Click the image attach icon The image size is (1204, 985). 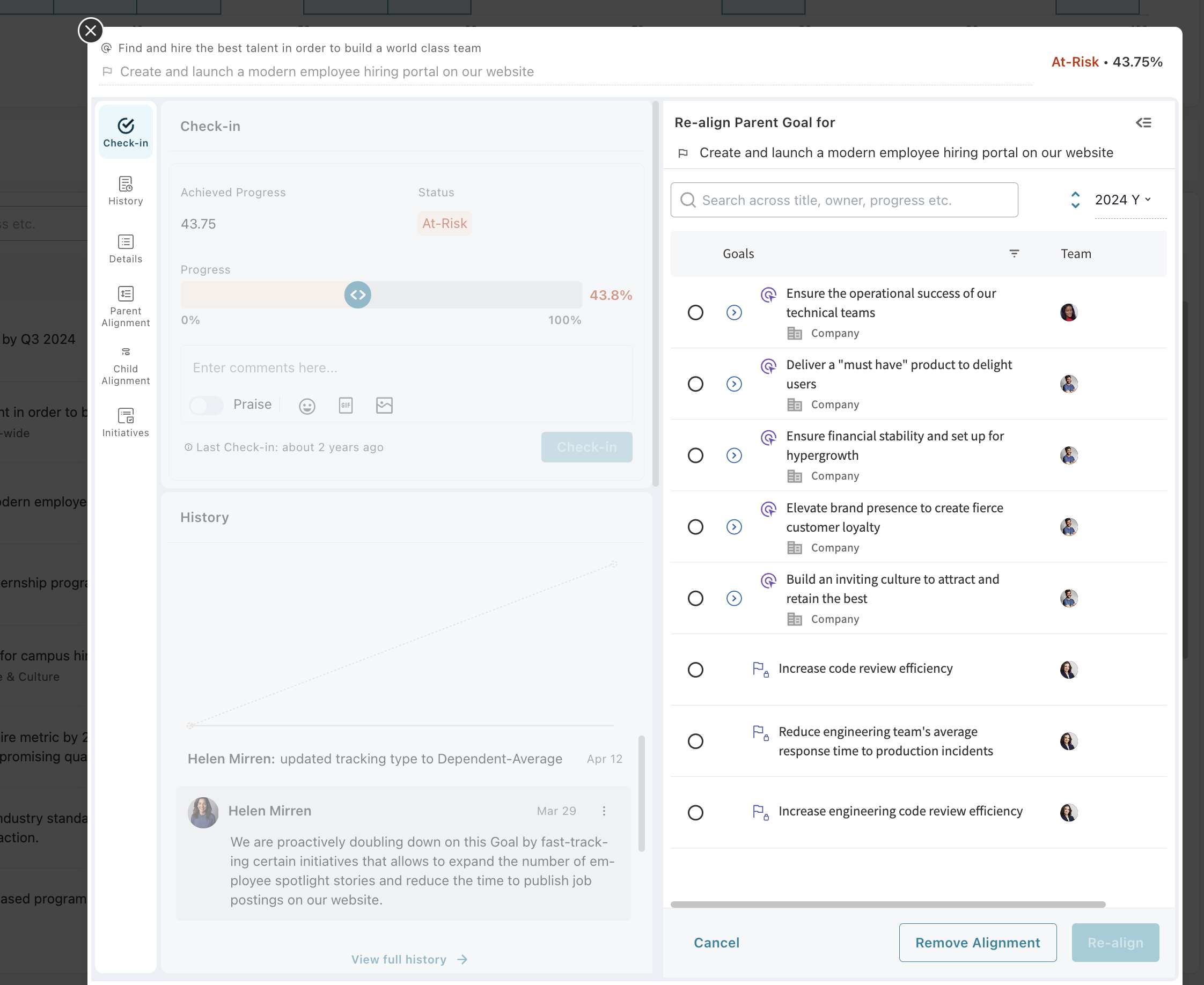coord(384,405)
